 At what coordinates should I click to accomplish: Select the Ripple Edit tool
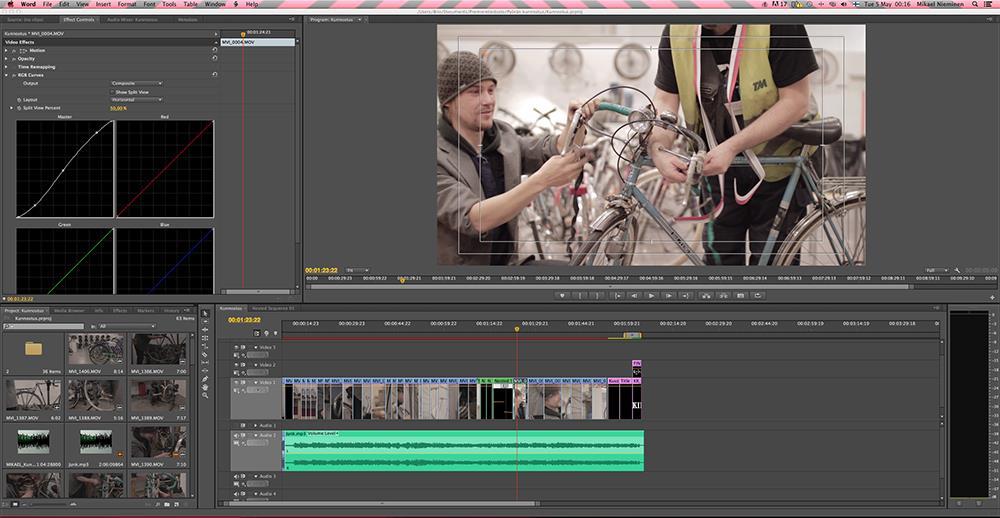coord(205,330)
